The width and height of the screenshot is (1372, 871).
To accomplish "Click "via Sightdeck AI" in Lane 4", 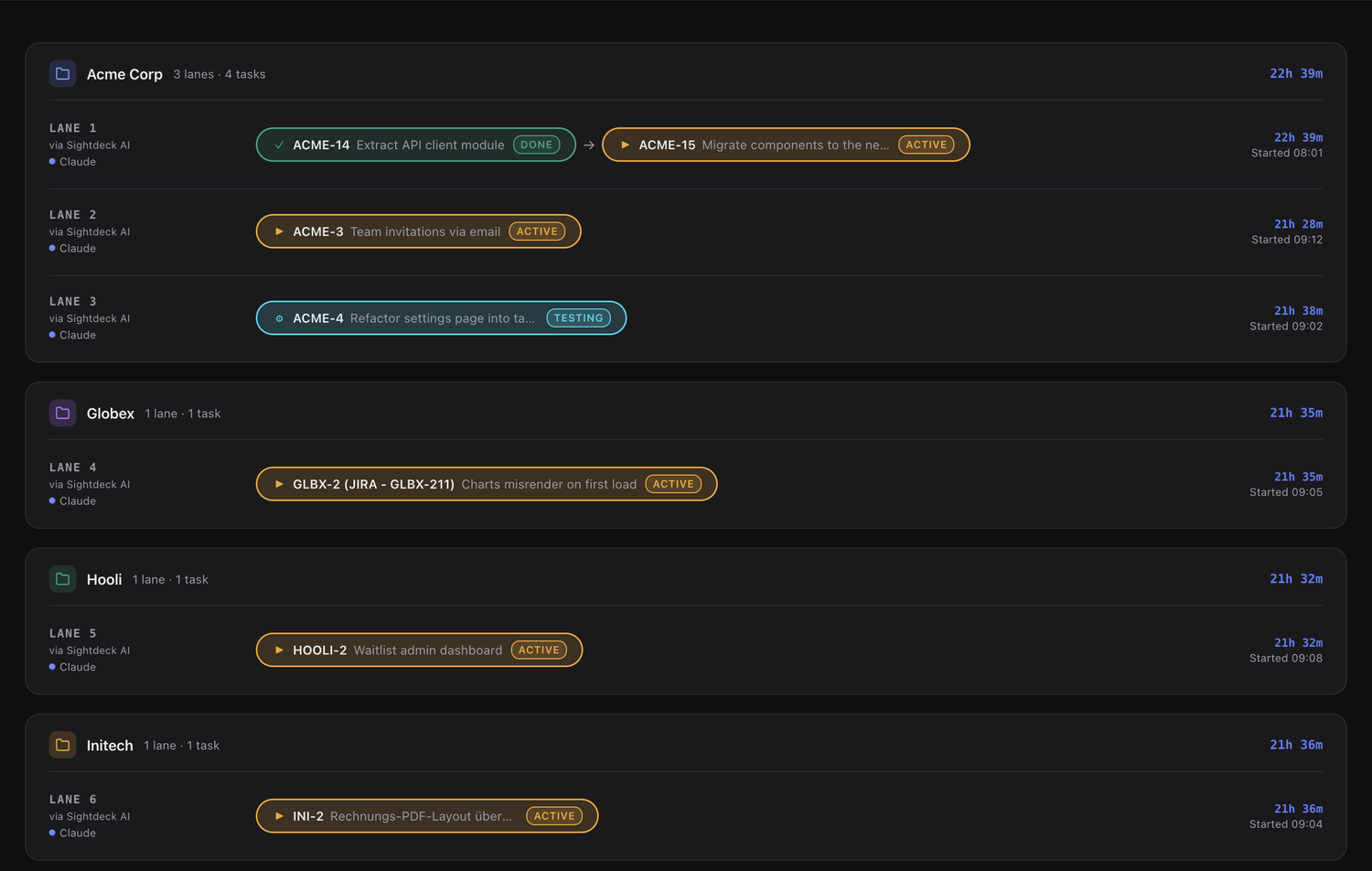I will click(90, 485).
